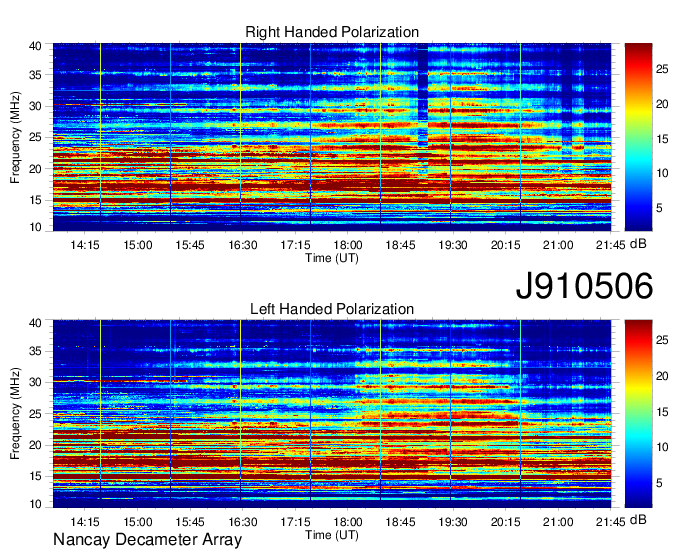The height and width of the screenshot is (552, 680).
Task: Click the dB unit label beside the top plot
Action: tap(638, 244)
